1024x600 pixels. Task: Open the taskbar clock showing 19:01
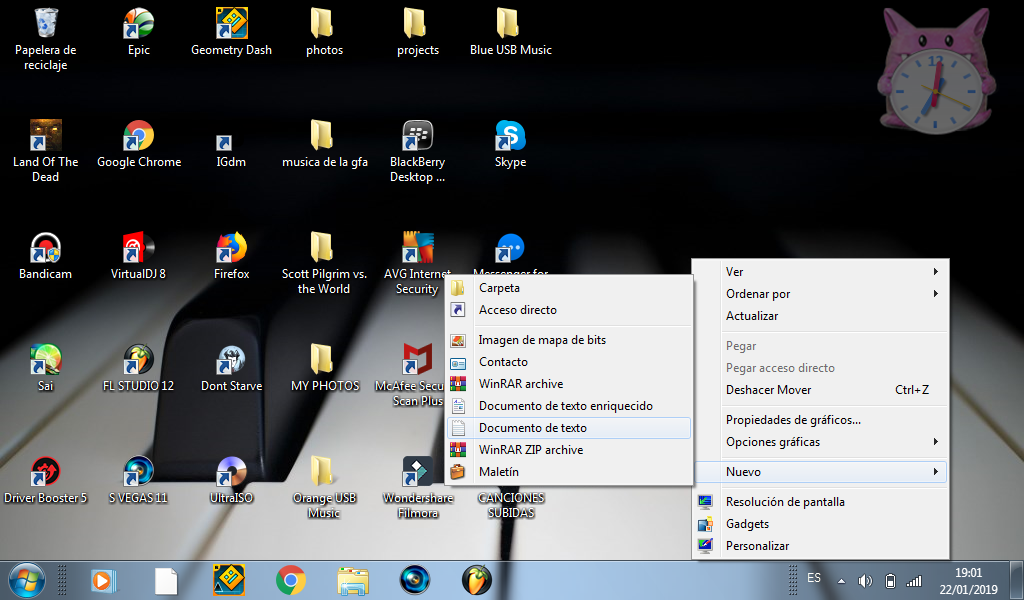pos(968,581)
